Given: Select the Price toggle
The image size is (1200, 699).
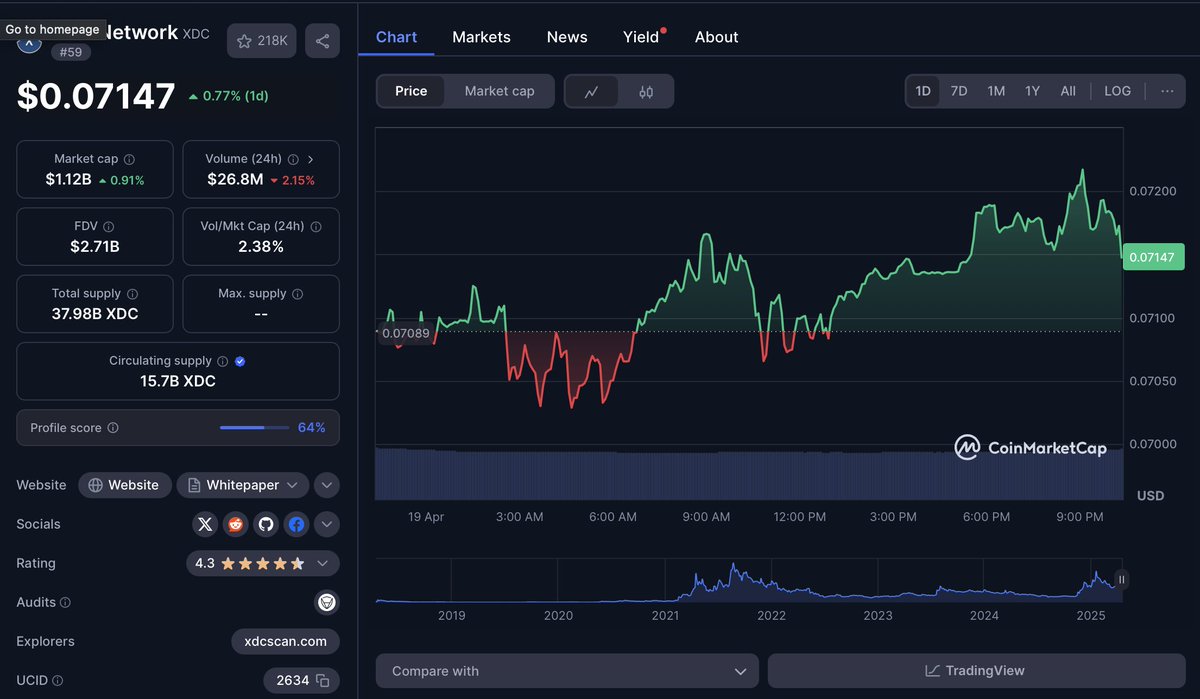Looking at the screenshot, I should [x=411, y=91].
